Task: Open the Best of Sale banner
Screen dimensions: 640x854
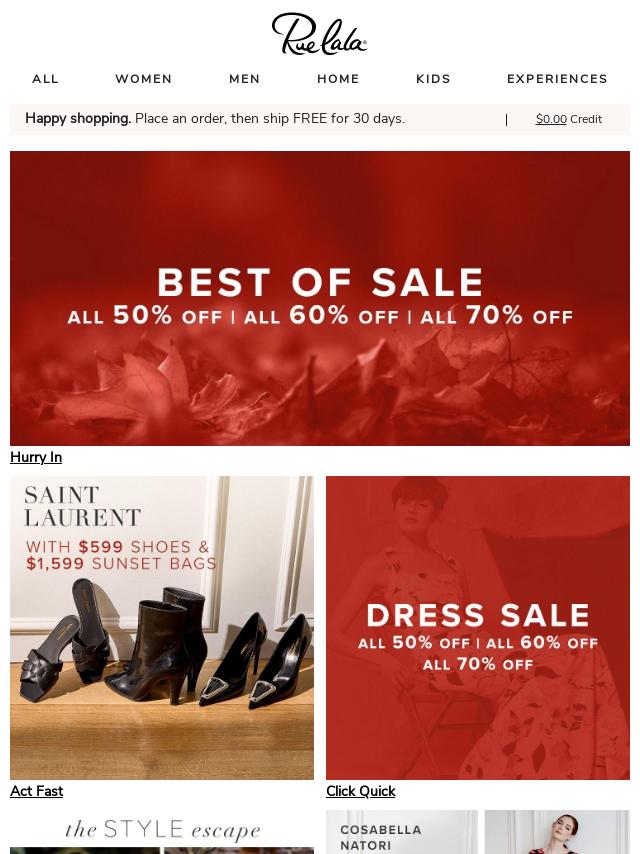Action: (320, 298)
